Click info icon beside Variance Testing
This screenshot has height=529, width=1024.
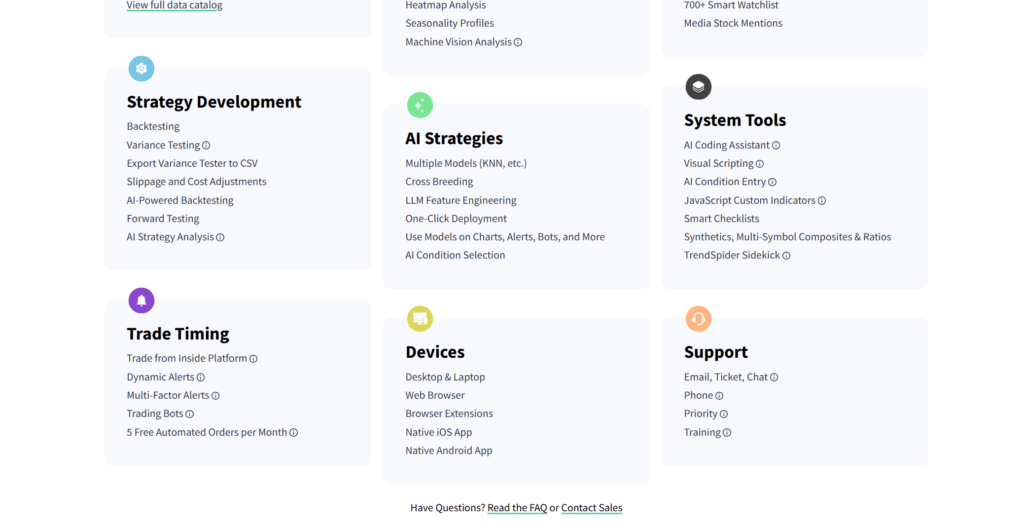tap(206, 146)
